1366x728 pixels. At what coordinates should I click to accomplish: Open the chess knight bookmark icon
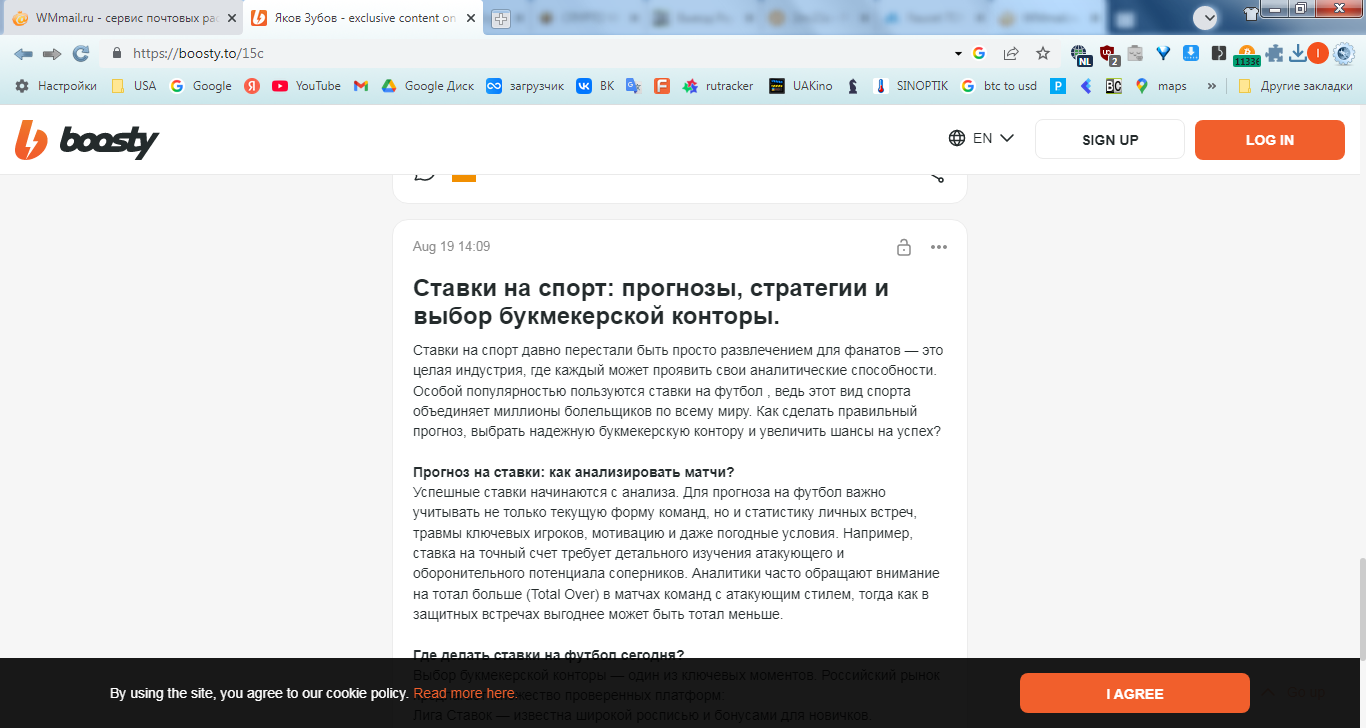point(852,86)
